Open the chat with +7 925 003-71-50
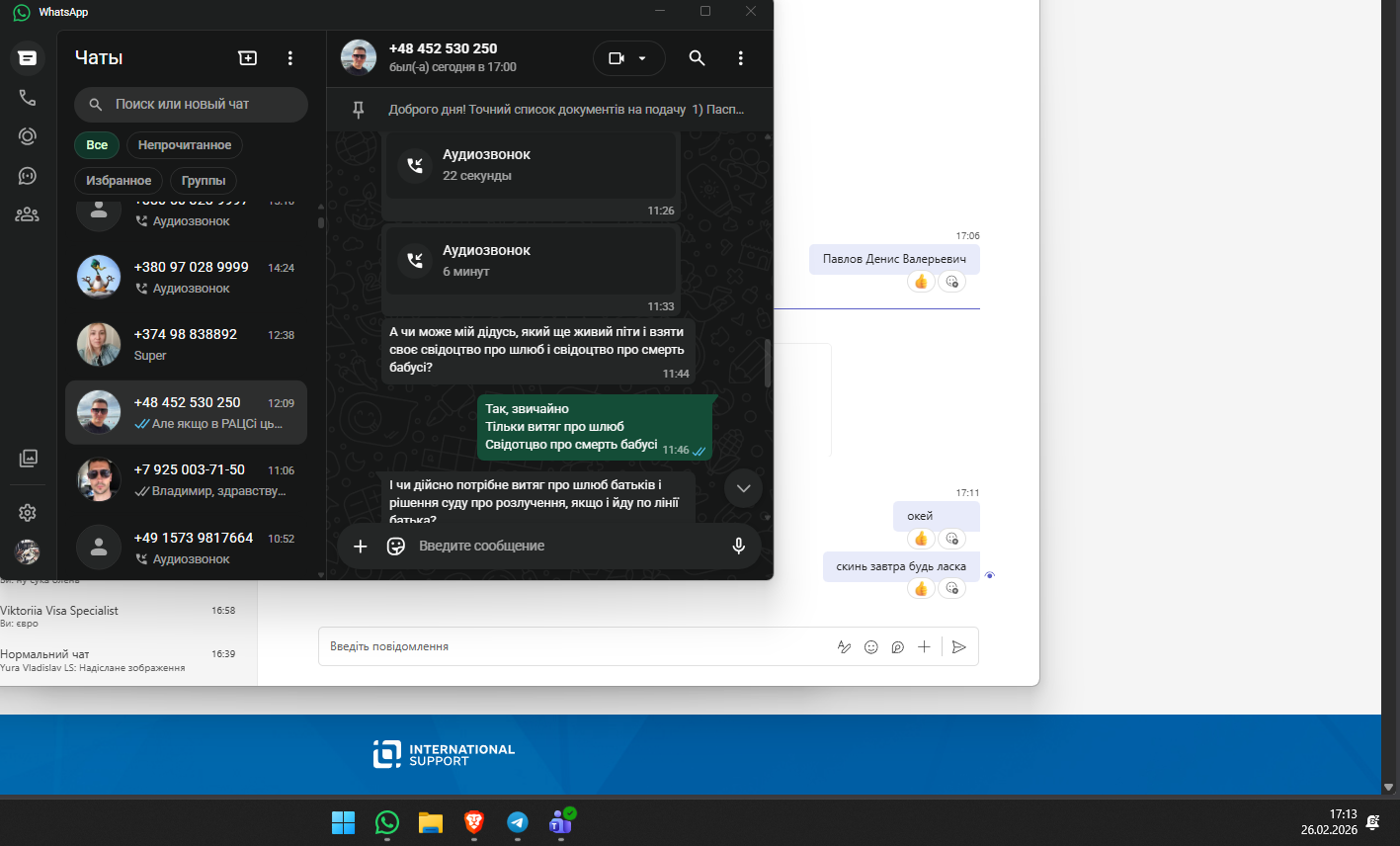1400x846 pixels. (186, 479)
